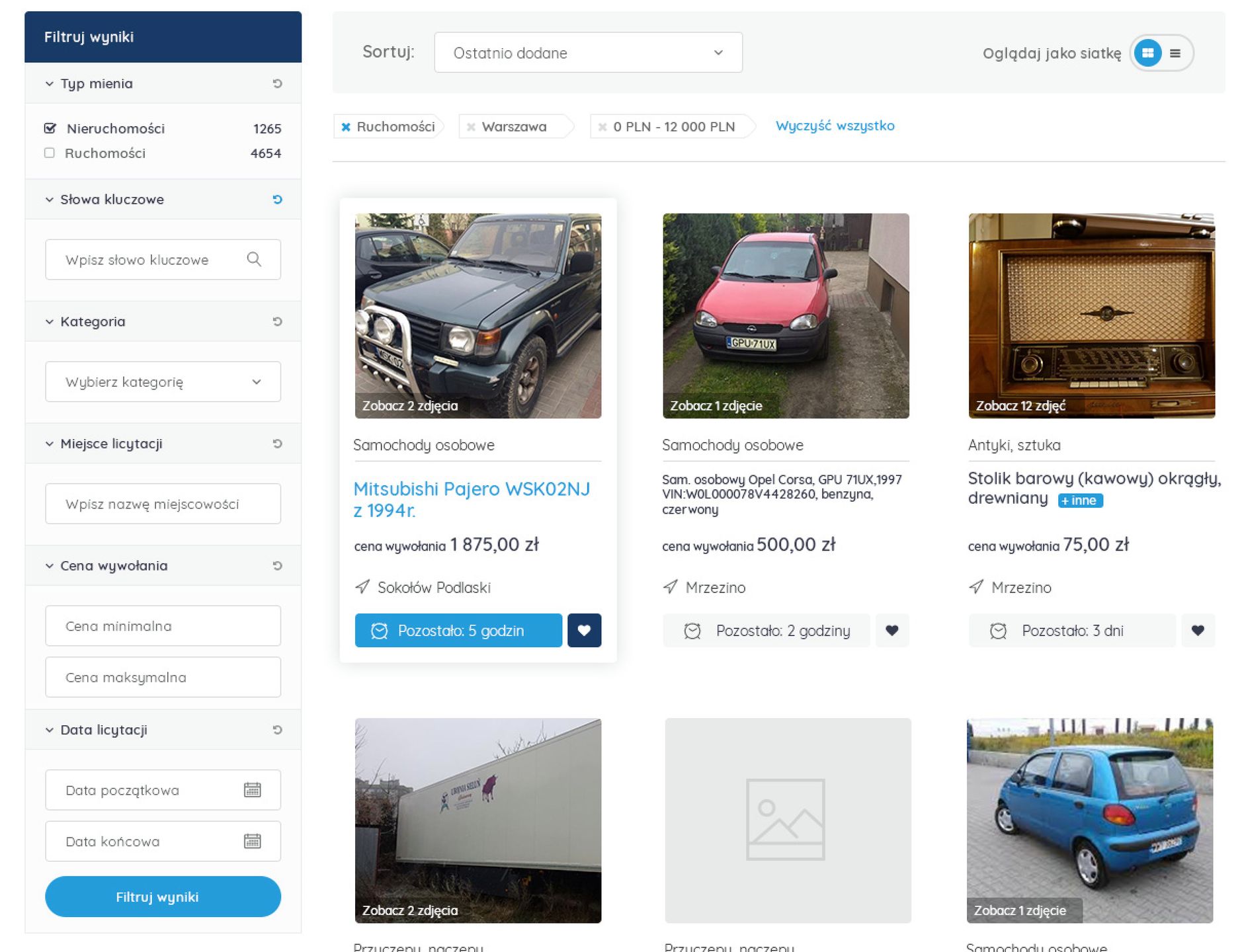Uncheck the Nieruchomości checkbox

pos(50,128)
